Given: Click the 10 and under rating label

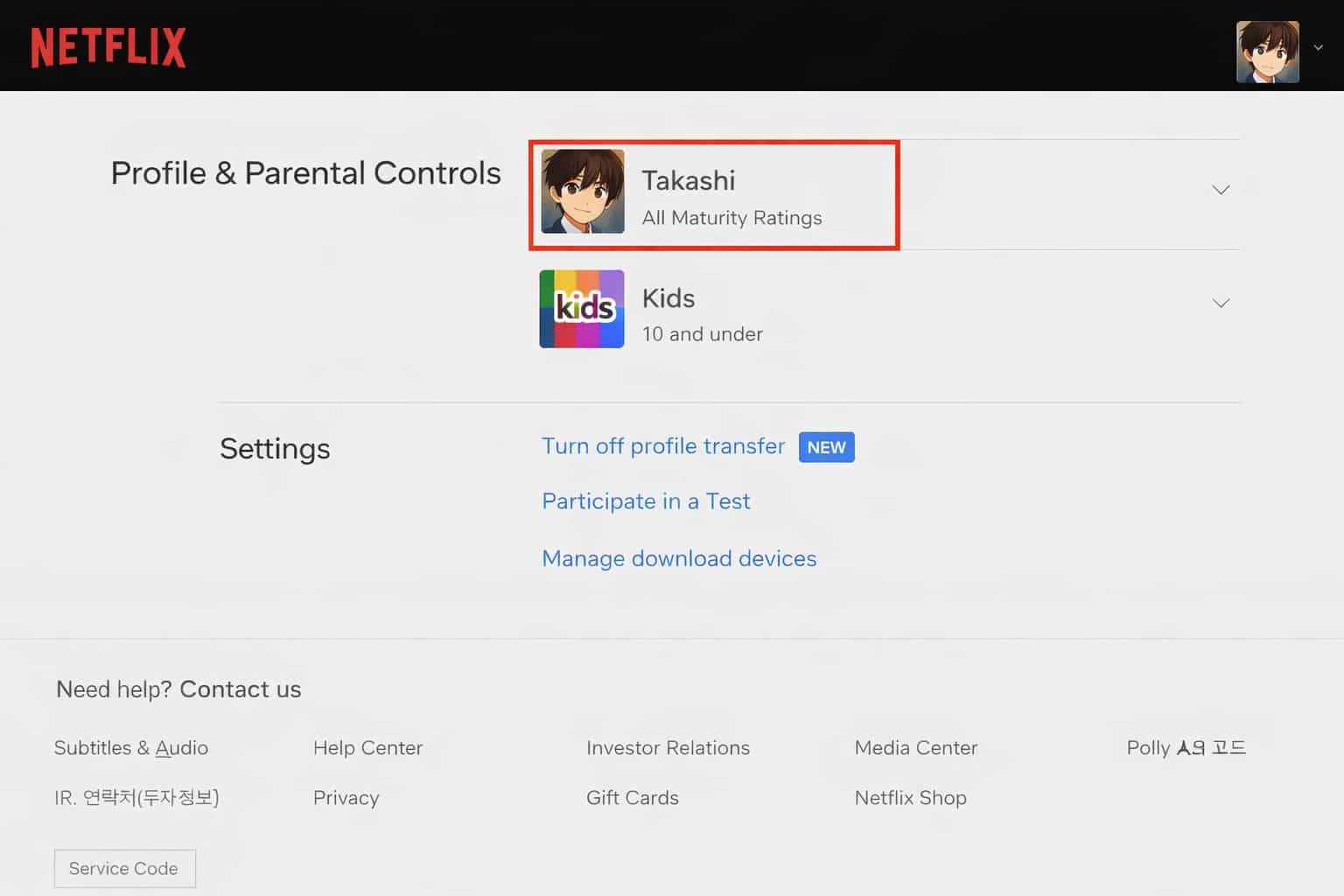Looking at the screenshot, I should [703, 334].
